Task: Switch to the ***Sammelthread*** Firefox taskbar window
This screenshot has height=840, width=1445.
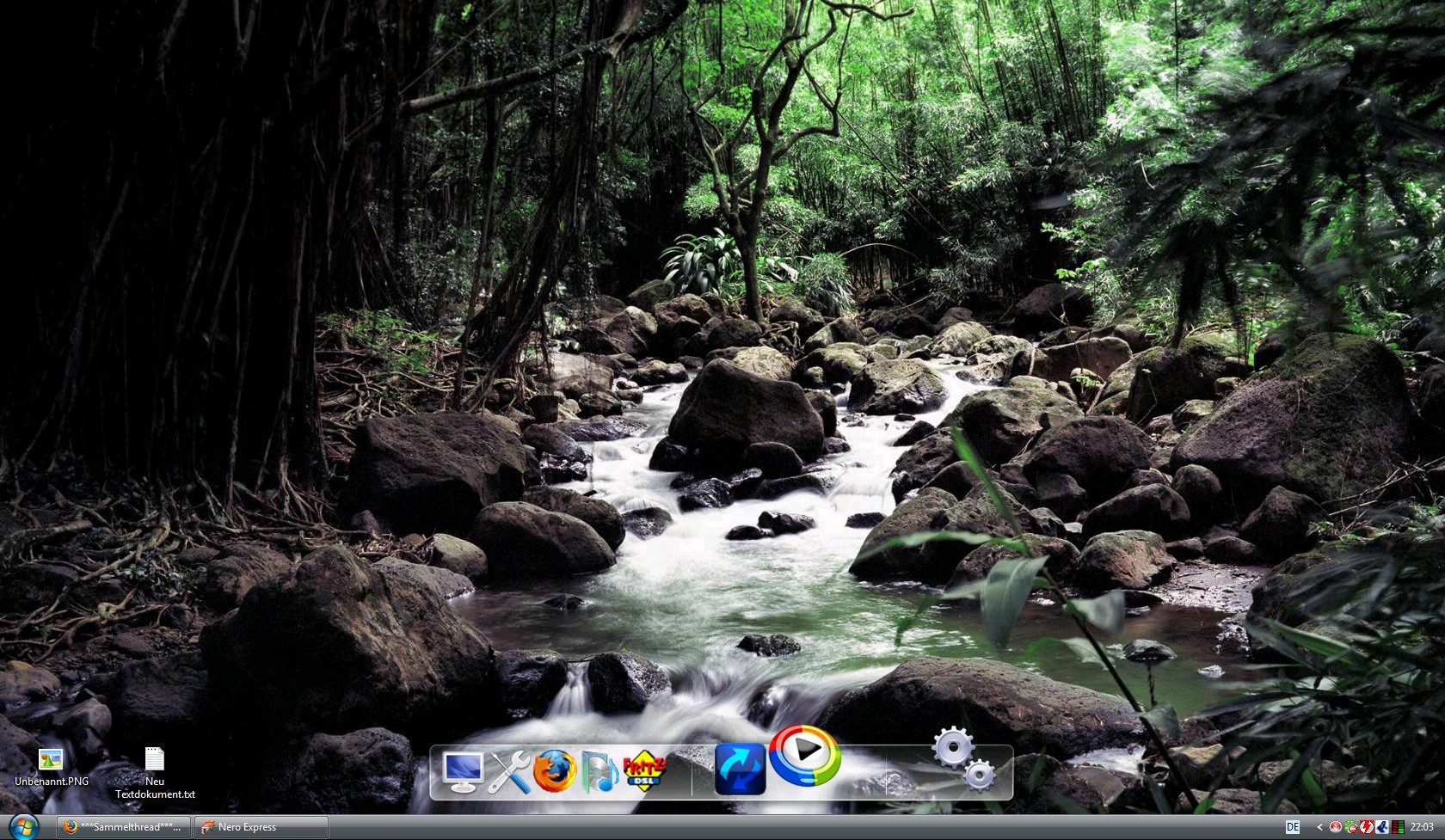Action: click(x=124, y=827)
